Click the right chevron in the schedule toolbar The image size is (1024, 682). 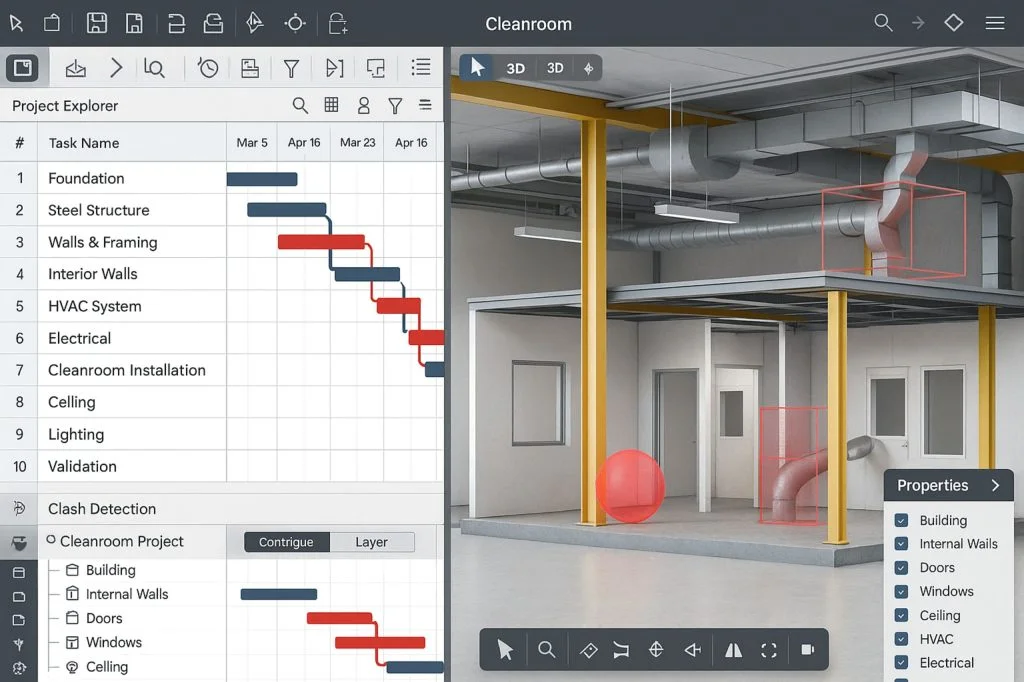coord(116,67)
